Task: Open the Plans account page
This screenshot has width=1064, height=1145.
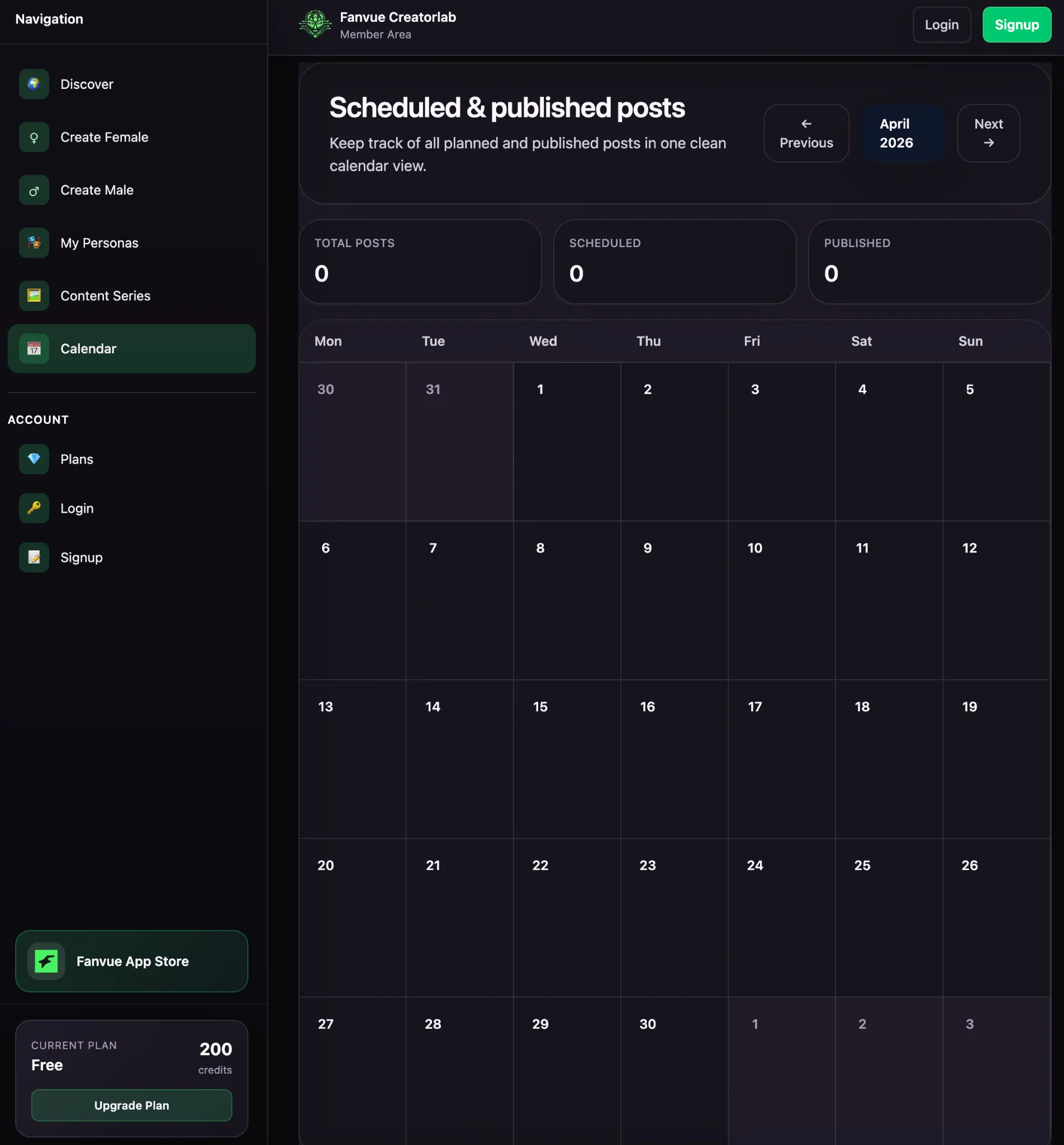Action: [x=131, y=459]
